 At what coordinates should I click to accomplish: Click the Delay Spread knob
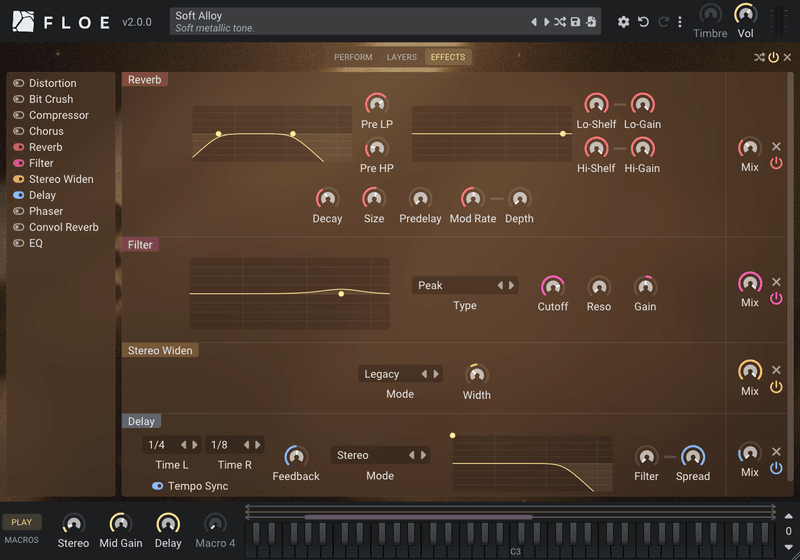[x=693, y=456]
